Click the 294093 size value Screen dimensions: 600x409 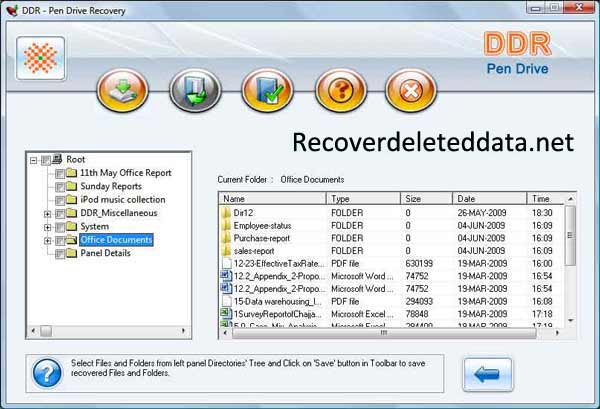[419, 301]
